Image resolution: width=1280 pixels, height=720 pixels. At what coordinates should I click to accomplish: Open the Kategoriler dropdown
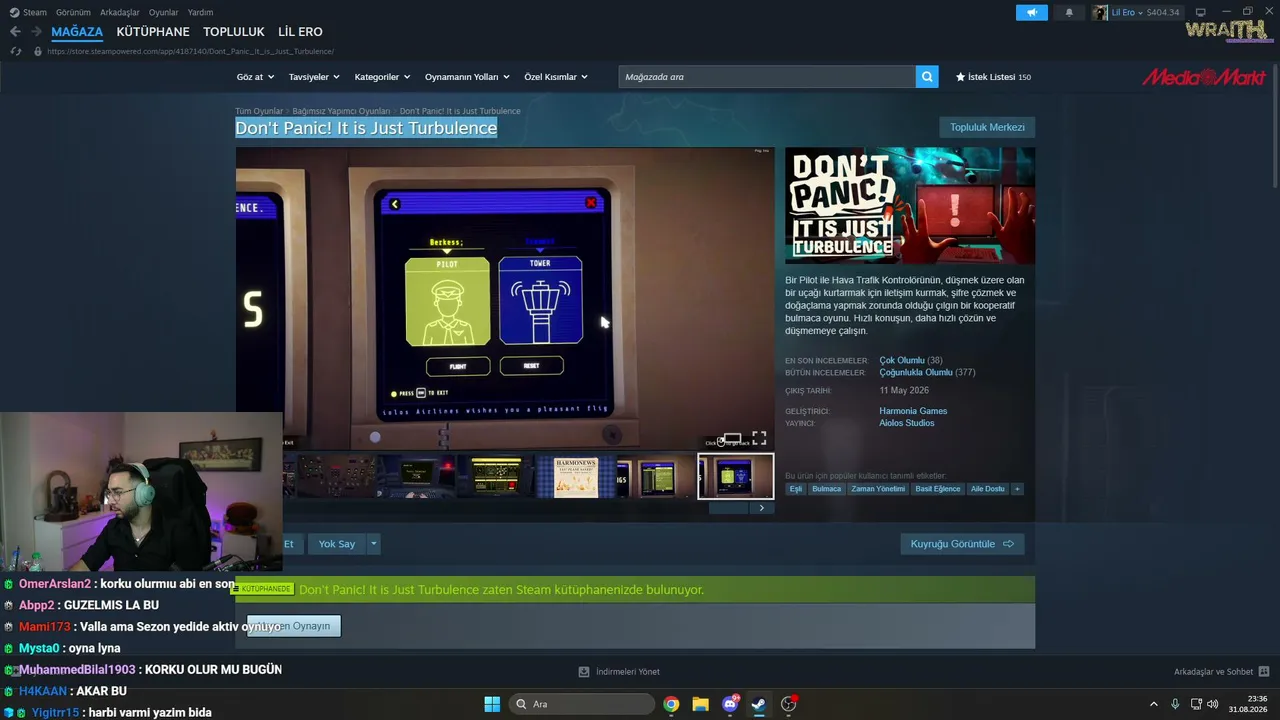click(x=383, y=77)
